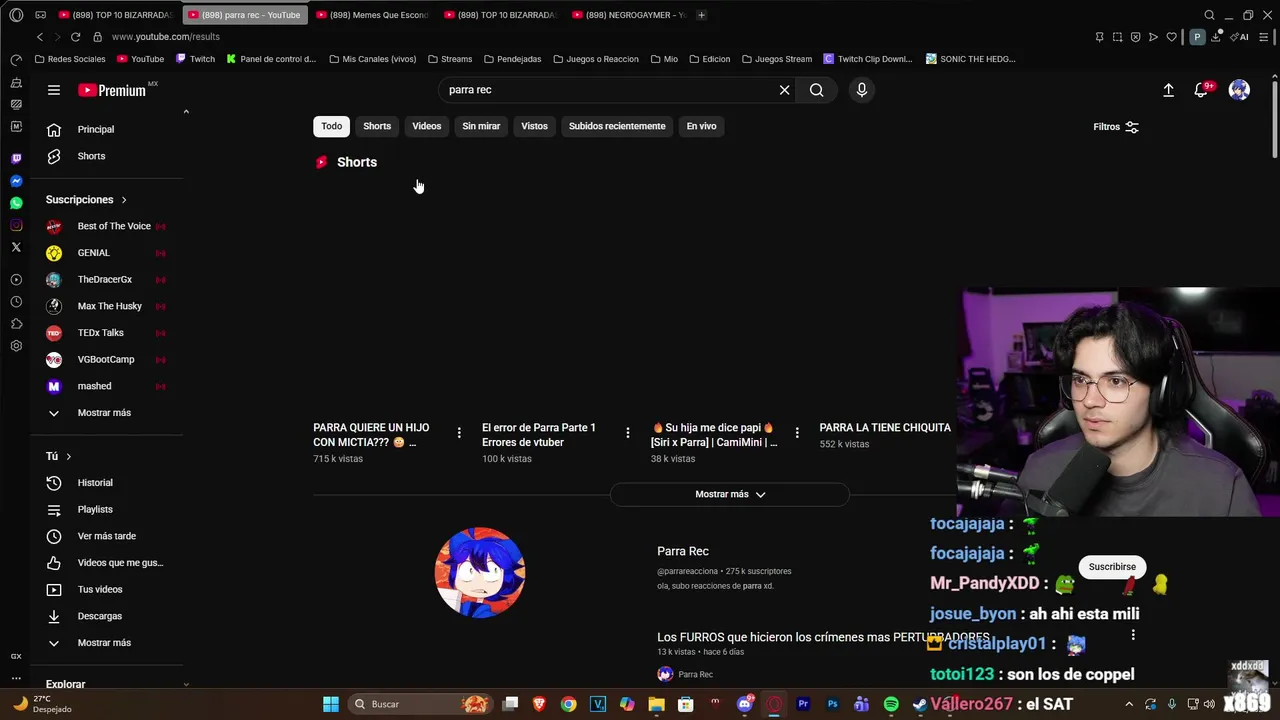This screenshot has width=1280, height=720.
Task: Open Twitch bookmark in bookmarks bar
Action: 195,59
